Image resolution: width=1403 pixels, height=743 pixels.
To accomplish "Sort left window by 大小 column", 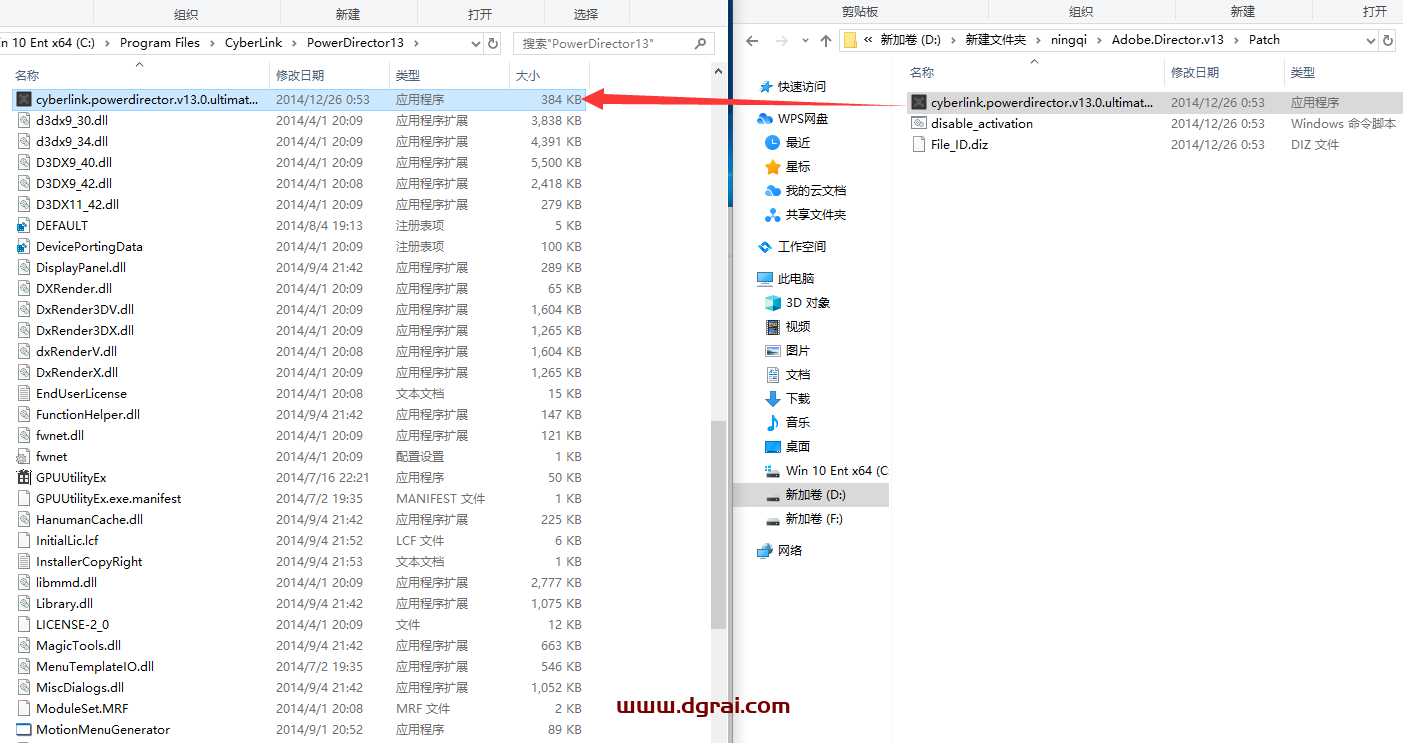I will pyautogui.click(x=549, y=76).
